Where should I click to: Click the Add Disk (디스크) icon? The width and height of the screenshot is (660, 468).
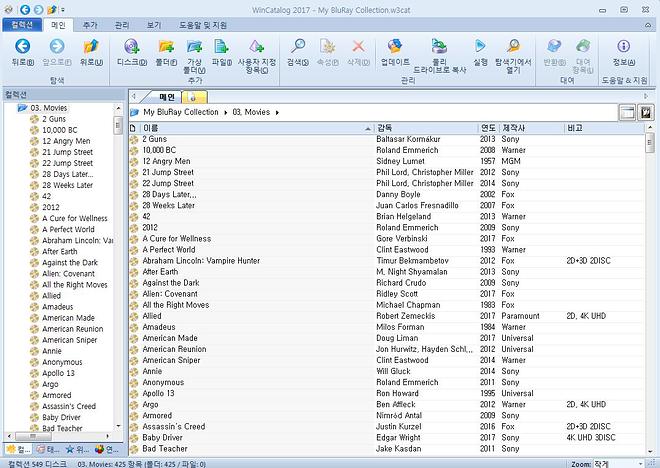click(x=132, y=47)
